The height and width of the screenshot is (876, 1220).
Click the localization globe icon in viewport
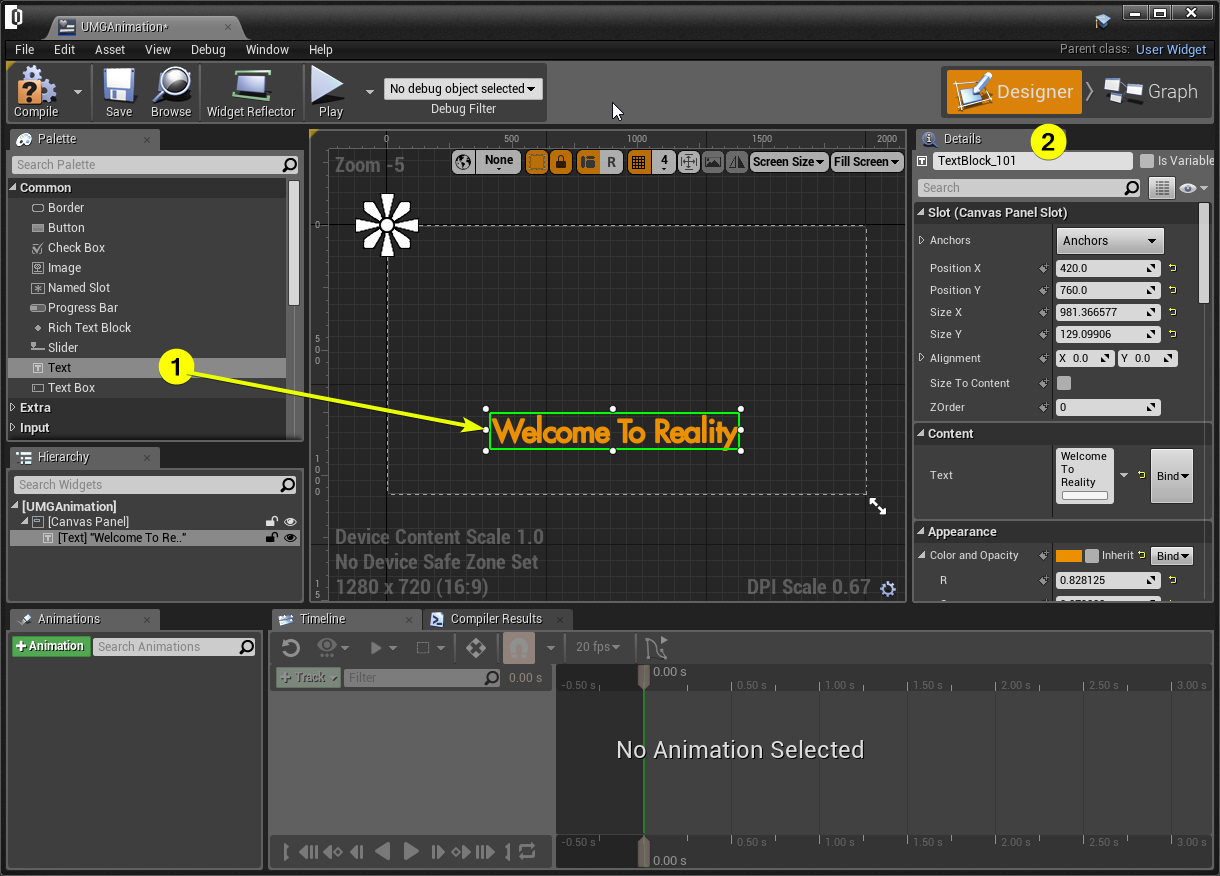462,161
